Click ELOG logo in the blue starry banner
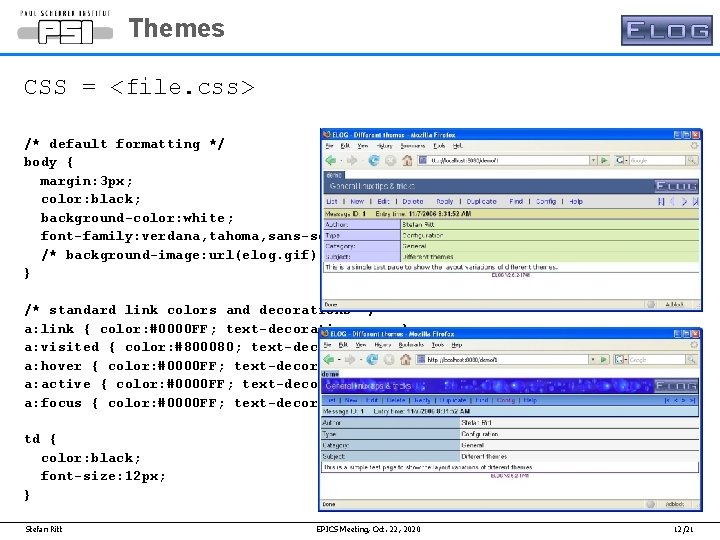 676,385
